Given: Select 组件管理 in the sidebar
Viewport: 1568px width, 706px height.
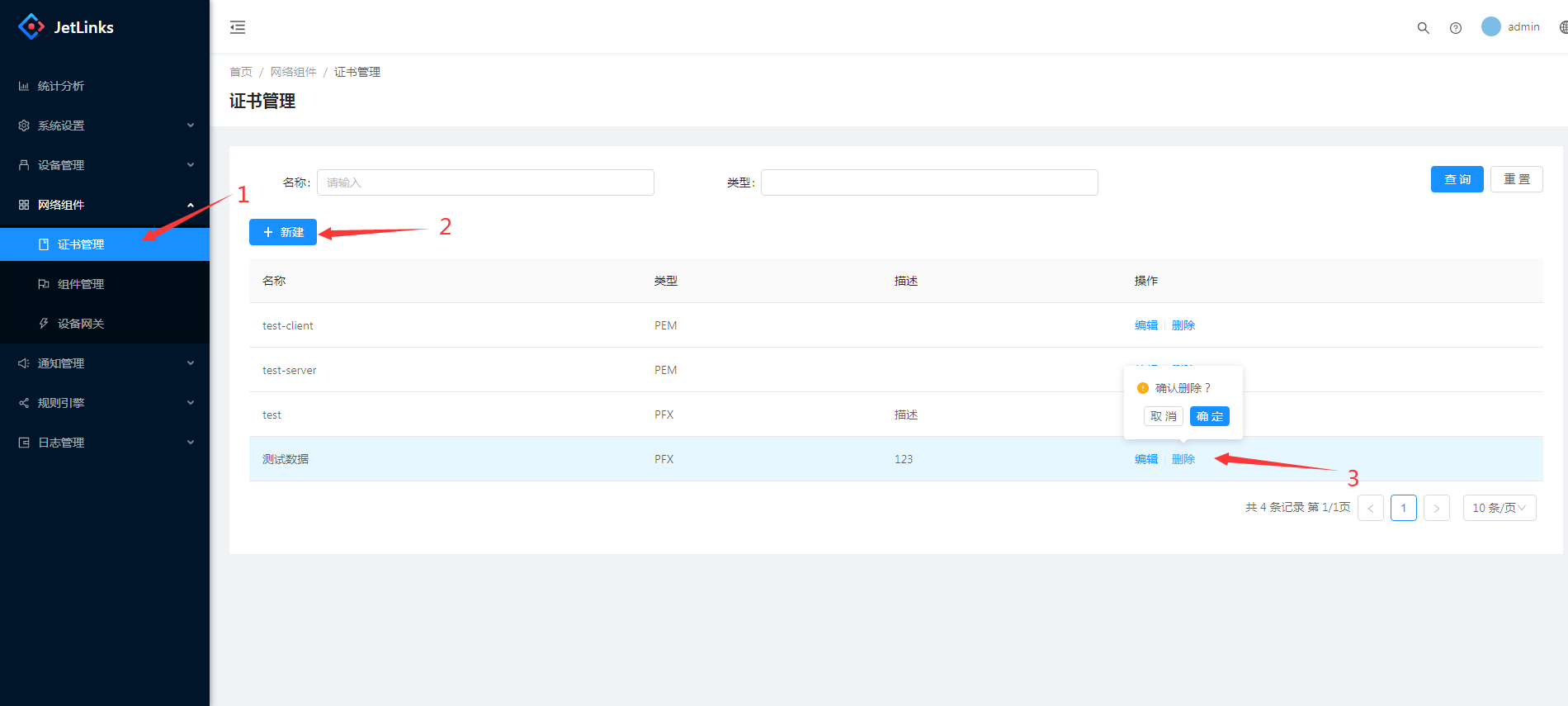Looking at the screenshot, I should [x=81, y=284].
